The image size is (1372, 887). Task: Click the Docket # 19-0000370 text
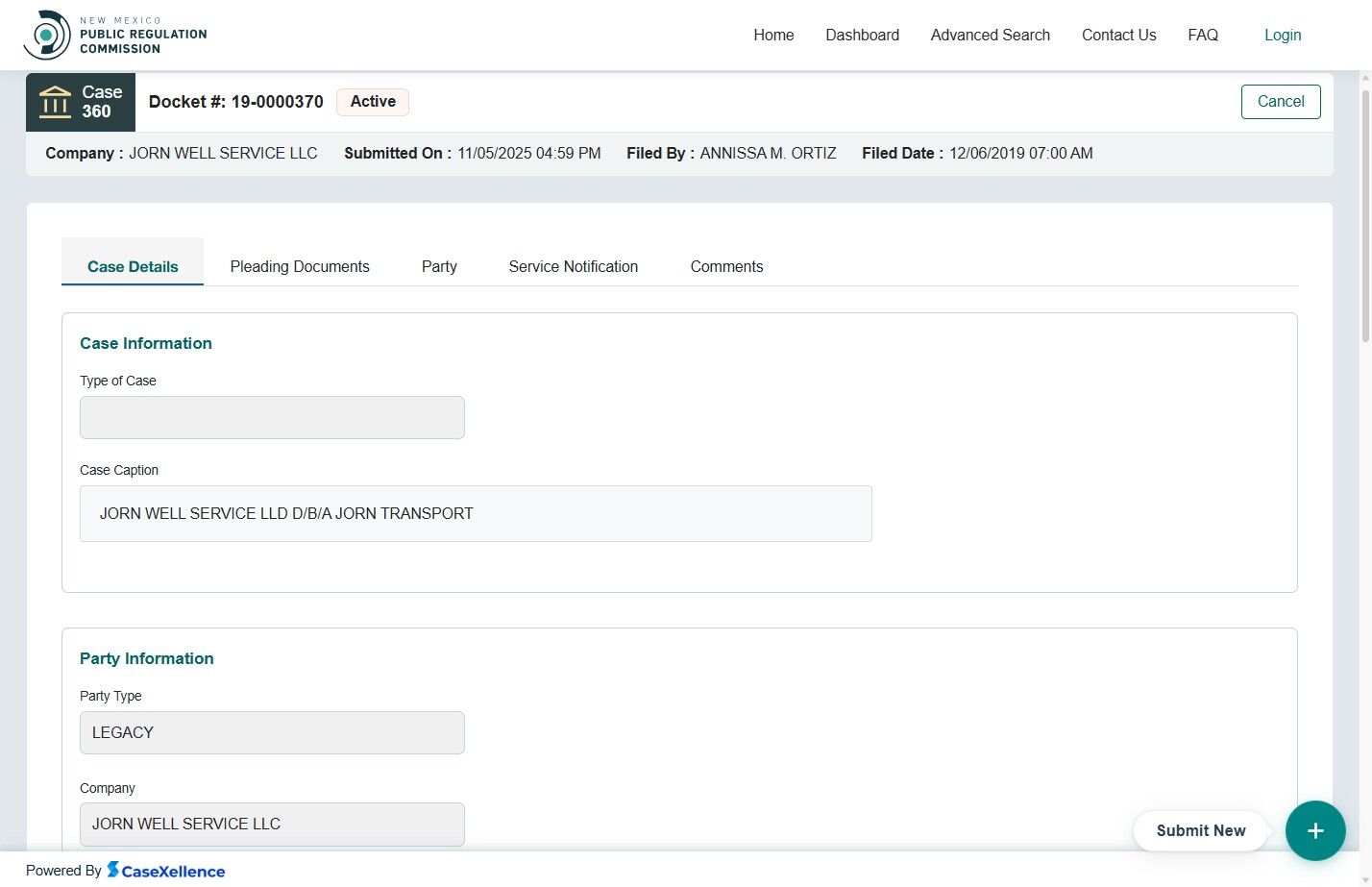[235, 102]
